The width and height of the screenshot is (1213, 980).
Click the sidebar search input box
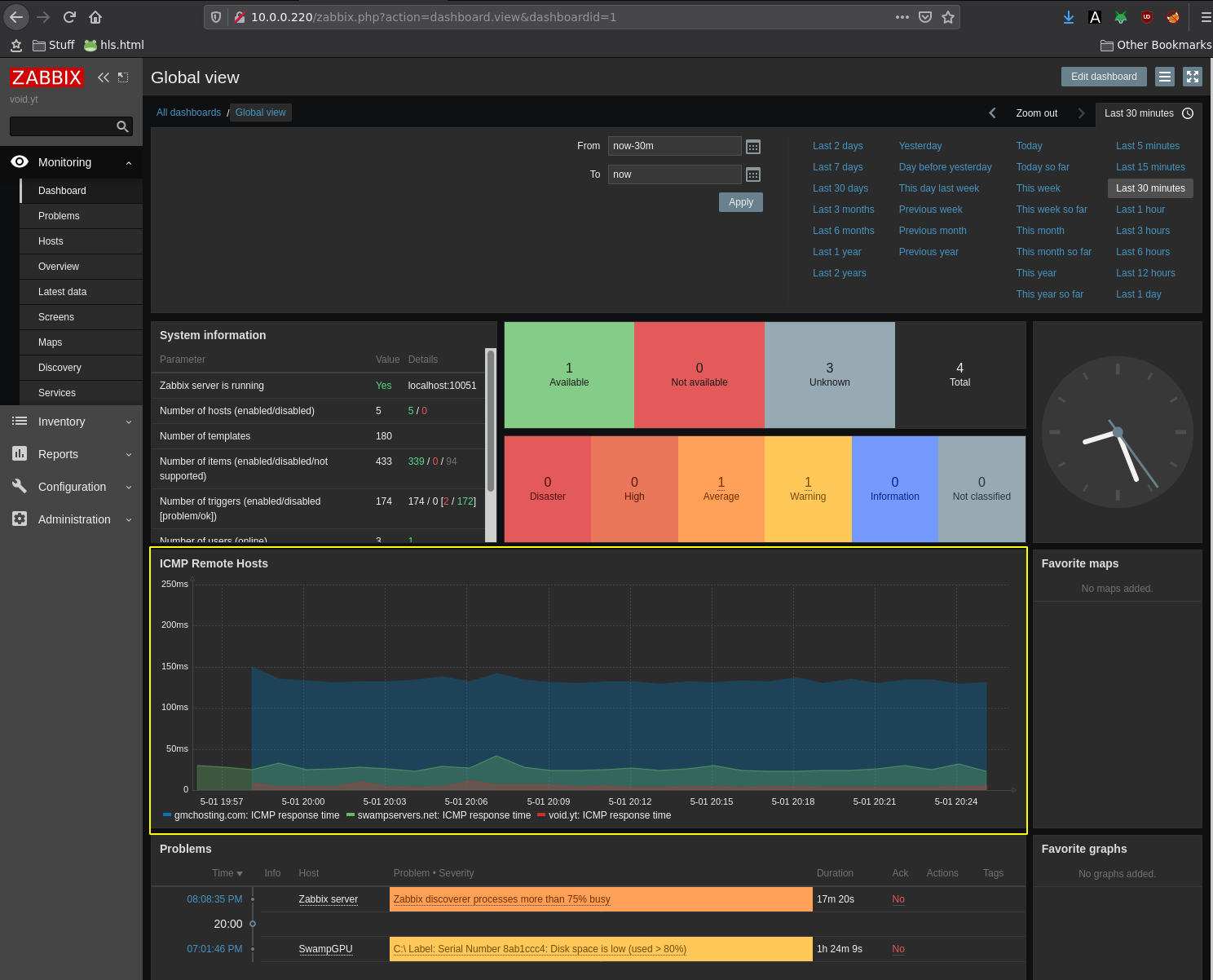pyautogui.click(x=63, y=126)
